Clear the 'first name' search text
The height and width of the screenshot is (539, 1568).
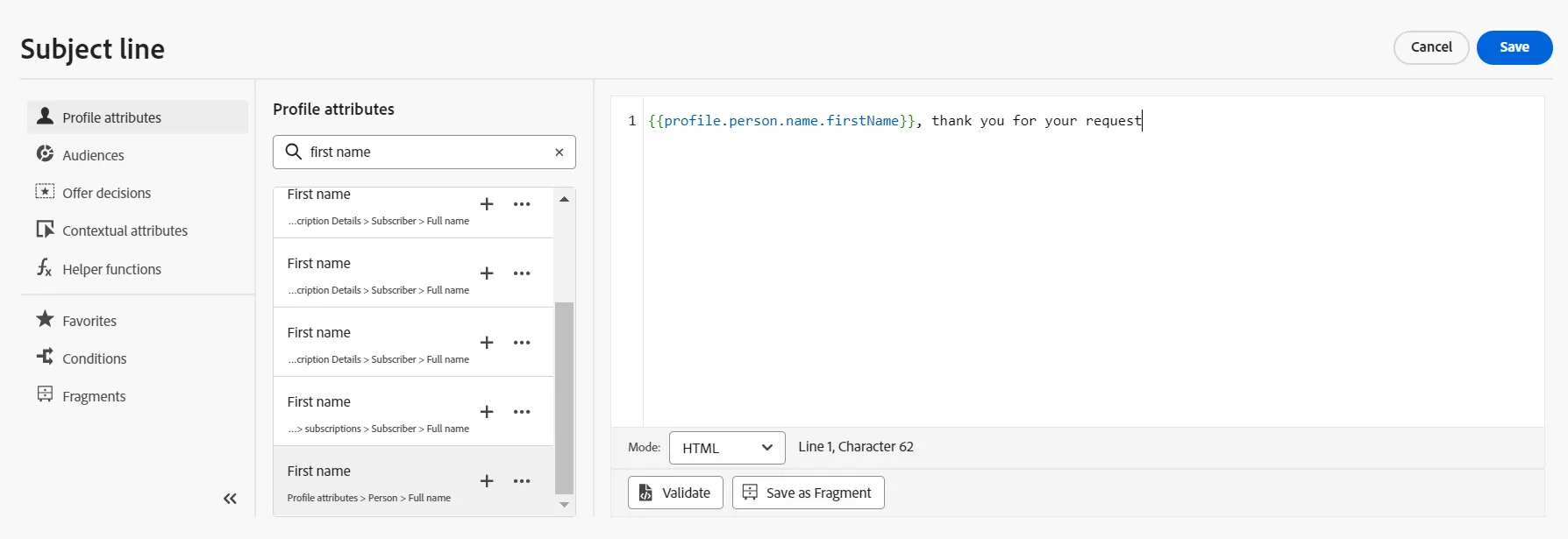[559, 152]
